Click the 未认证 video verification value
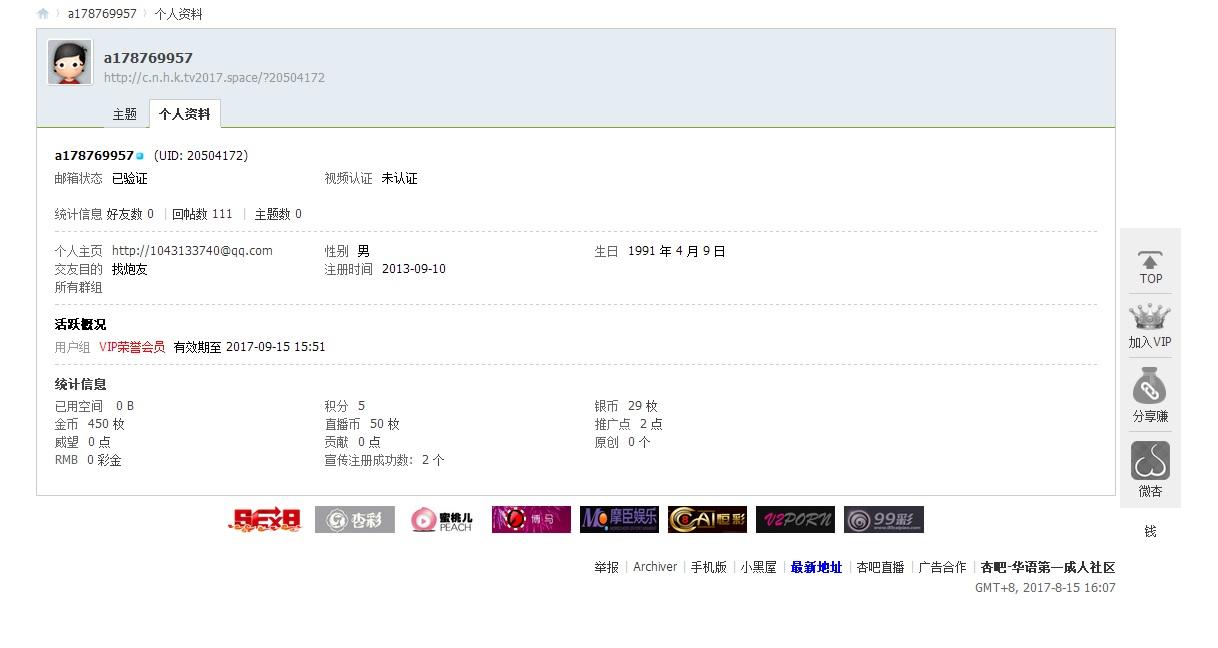Viewport: 1218px width, 648px height. (x=400, y=179)
